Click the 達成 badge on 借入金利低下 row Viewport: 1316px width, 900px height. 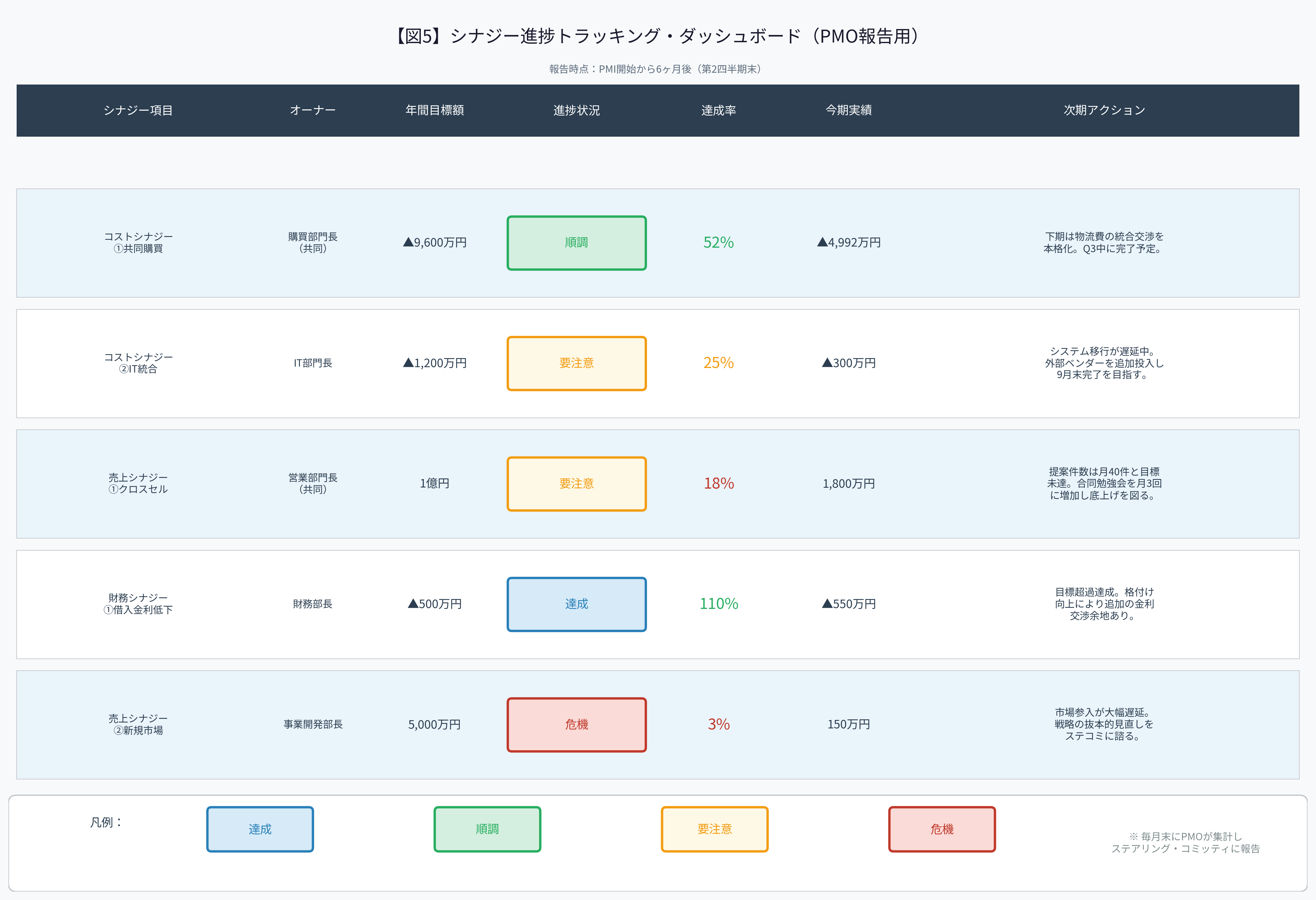(x=577, y=604)
